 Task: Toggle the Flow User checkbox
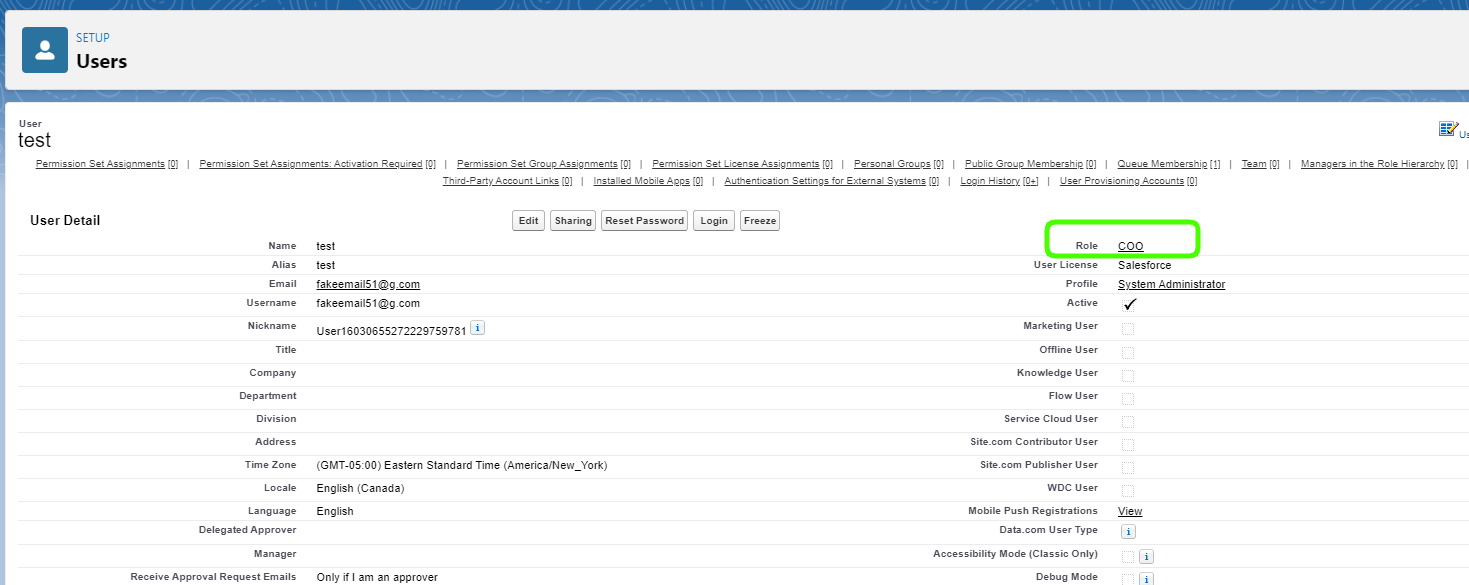tap(1128, 398)
